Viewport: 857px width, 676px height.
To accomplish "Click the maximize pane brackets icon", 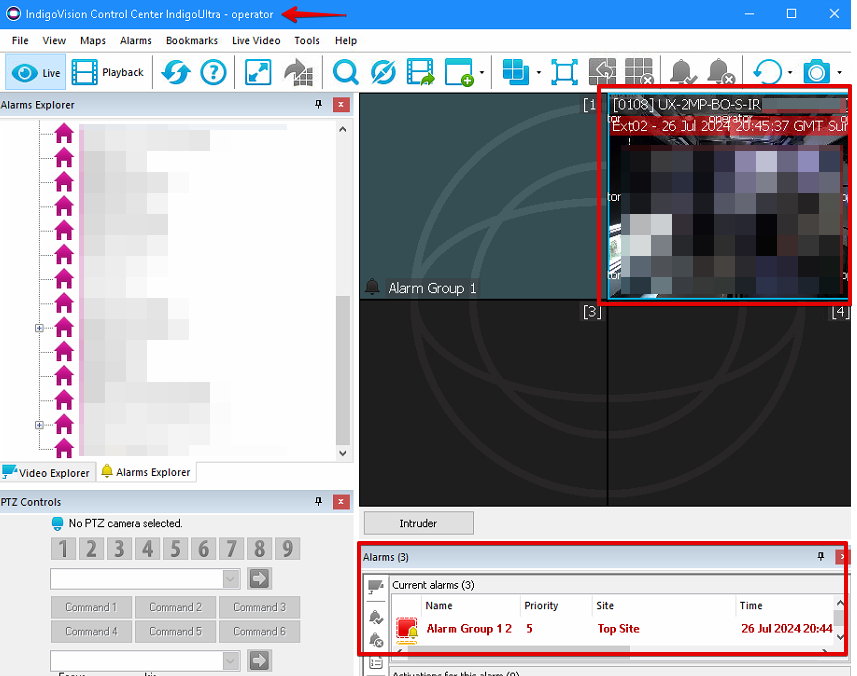I will (565, 72).
